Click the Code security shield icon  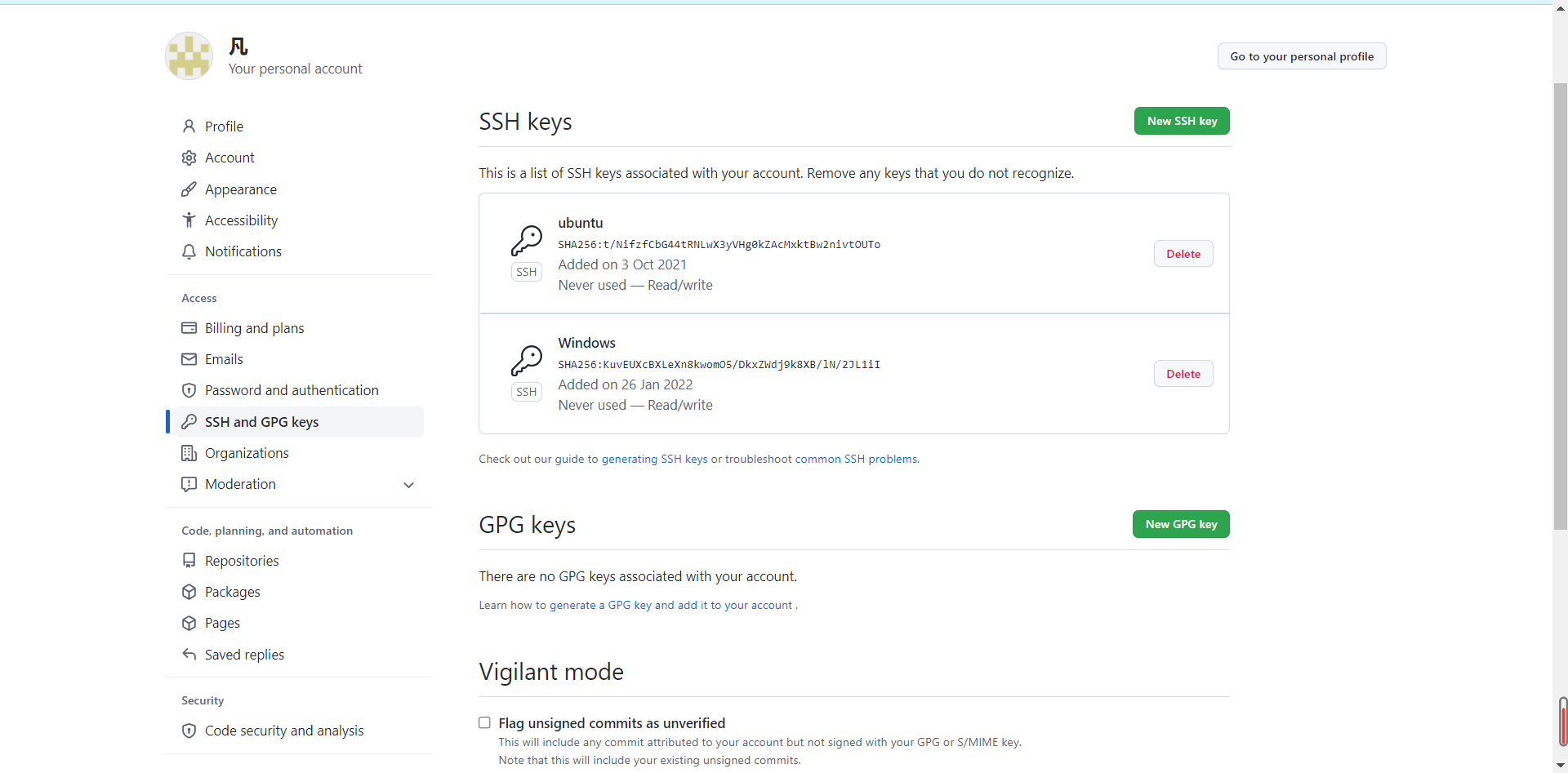189,731
